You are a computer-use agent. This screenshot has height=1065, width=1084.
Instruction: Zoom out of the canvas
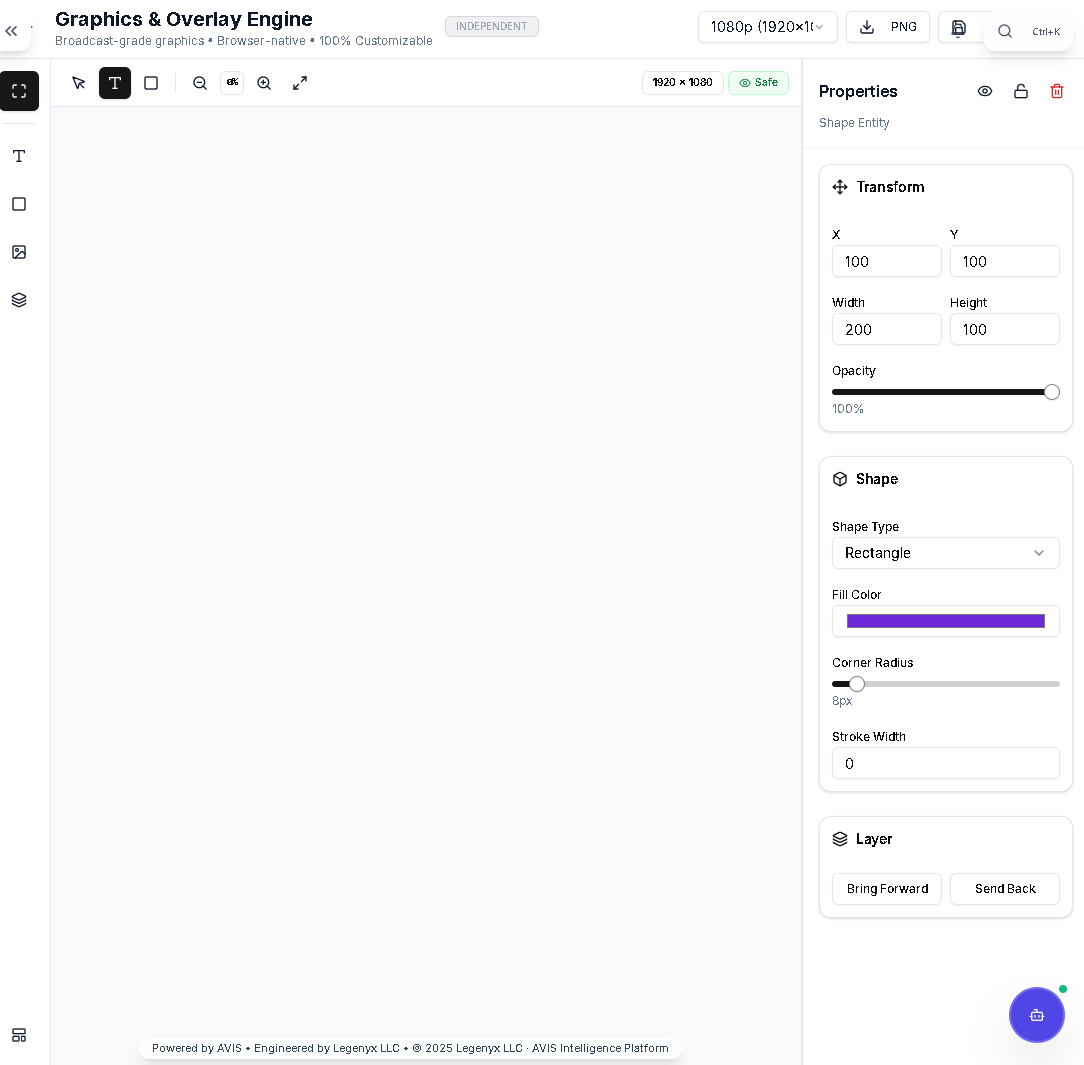(200, 83)
